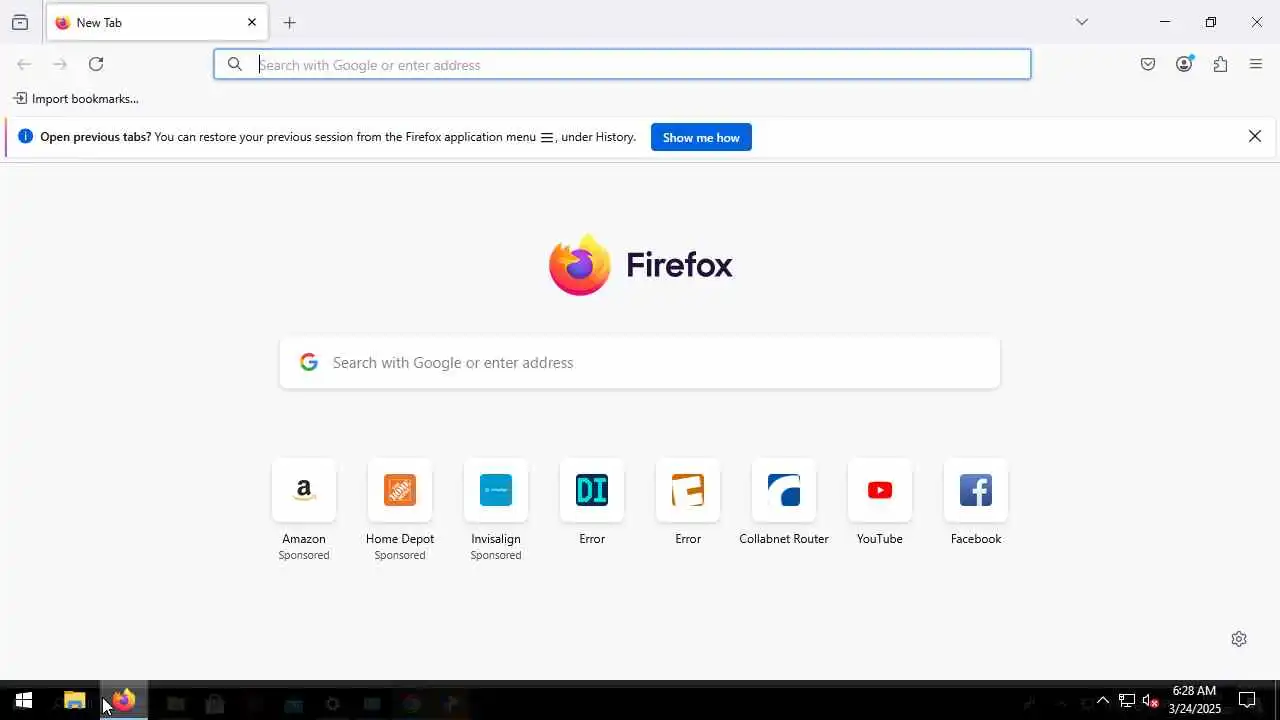Open the new tab personalize gear icon
Image resolution: width=1280 pixels, height=720 pixels.
[x=1239, y=639]
